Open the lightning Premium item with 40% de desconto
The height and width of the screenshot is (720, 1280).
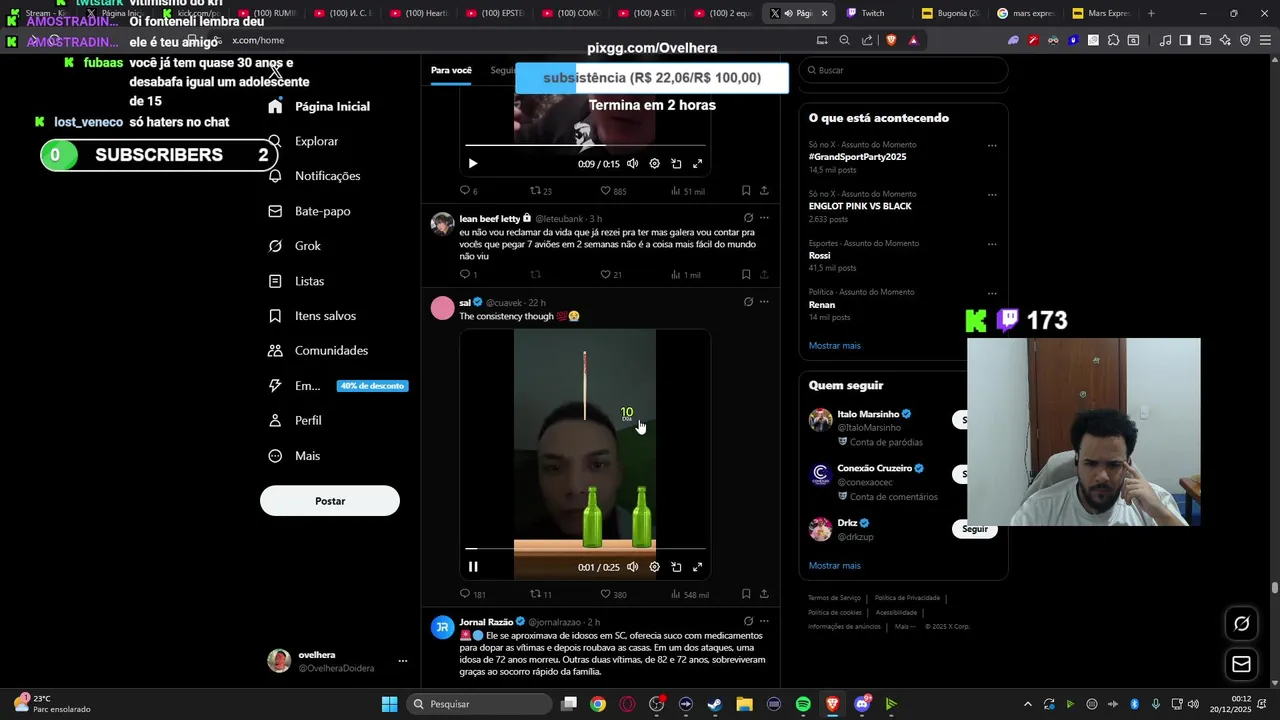point(337,386)
